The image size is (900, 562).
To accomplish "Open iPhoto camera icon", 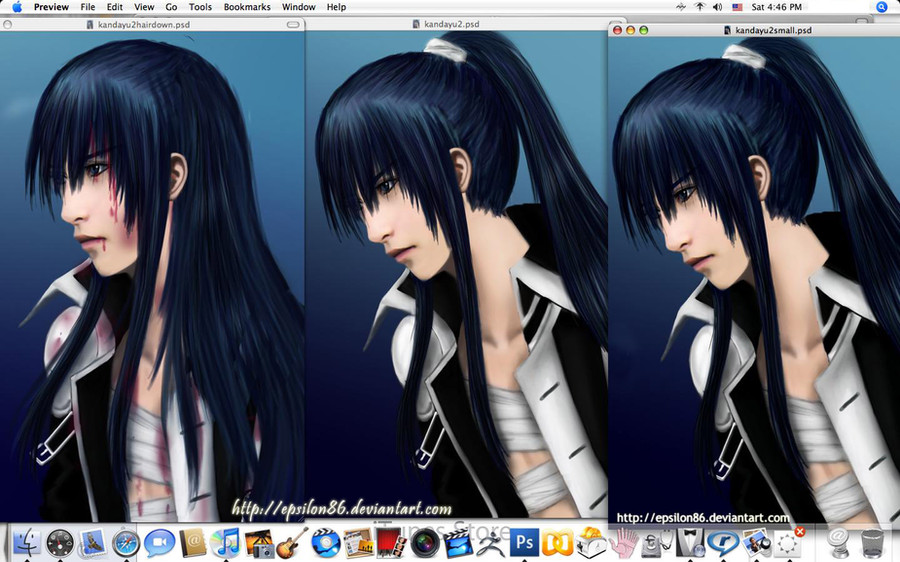I will click(x=259, y=542).
